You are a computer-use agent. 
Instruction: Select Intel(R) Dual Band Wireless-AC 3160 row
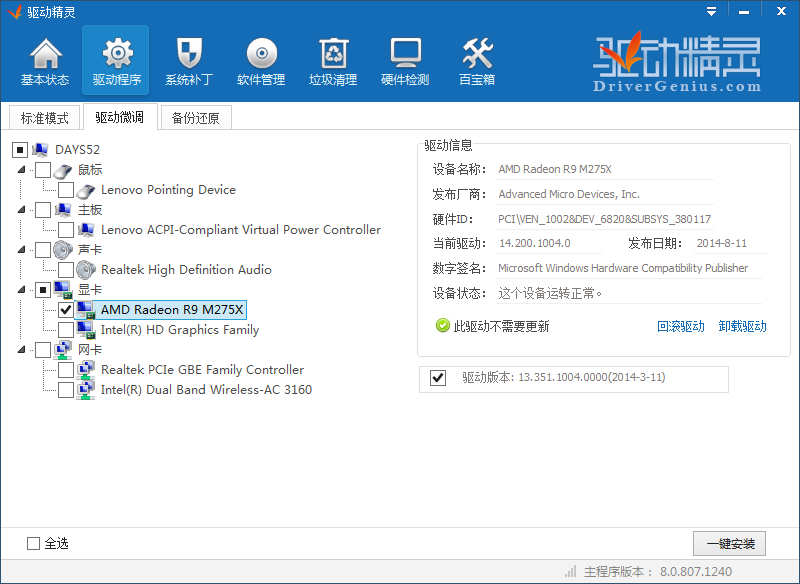pos(206,390)
